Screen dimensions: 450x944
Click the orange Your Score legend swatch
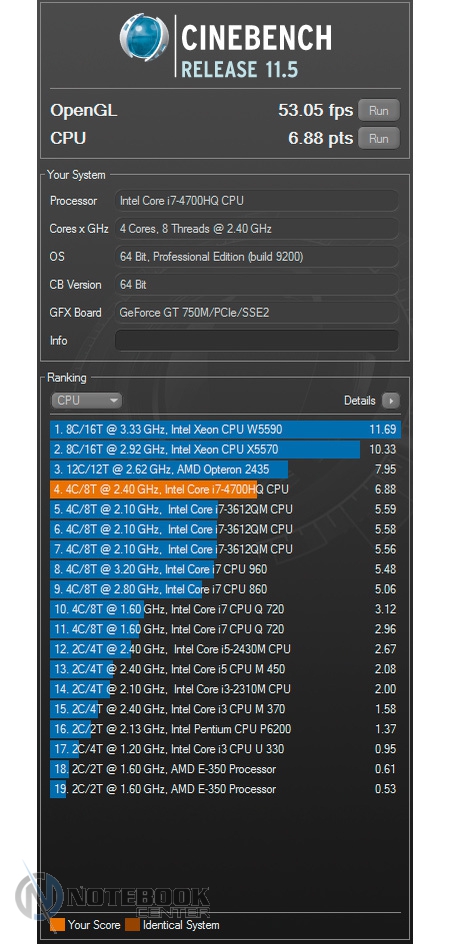tap(57, 924)
